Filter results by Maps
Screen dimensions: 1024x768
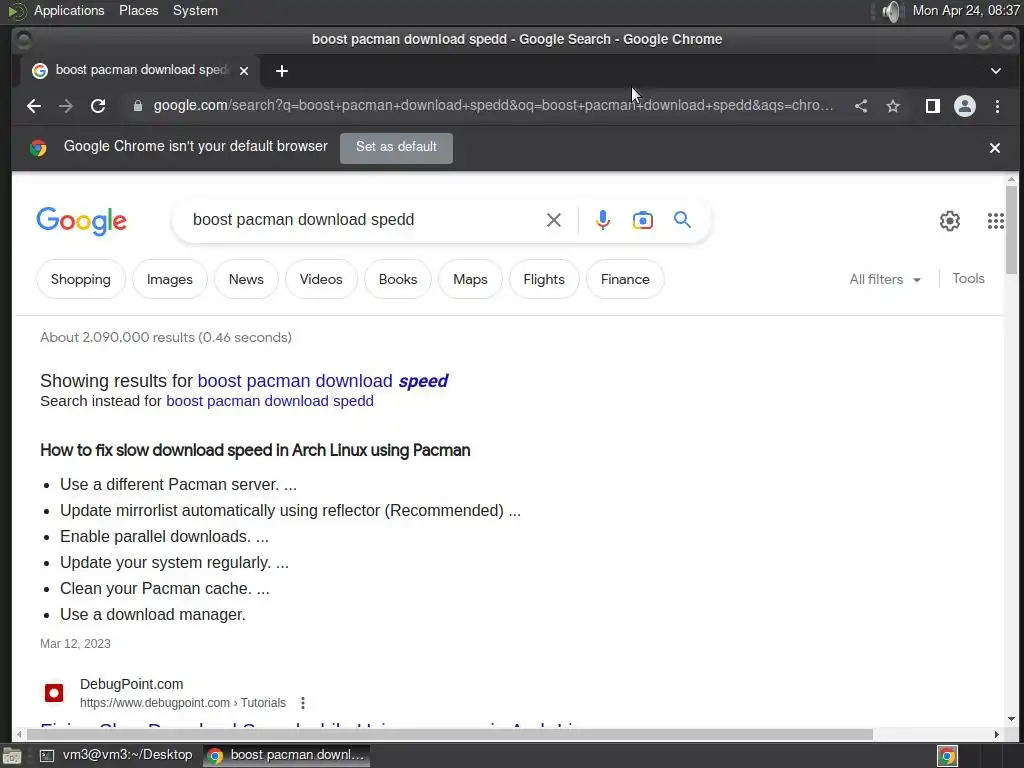[x=470, y=280]
